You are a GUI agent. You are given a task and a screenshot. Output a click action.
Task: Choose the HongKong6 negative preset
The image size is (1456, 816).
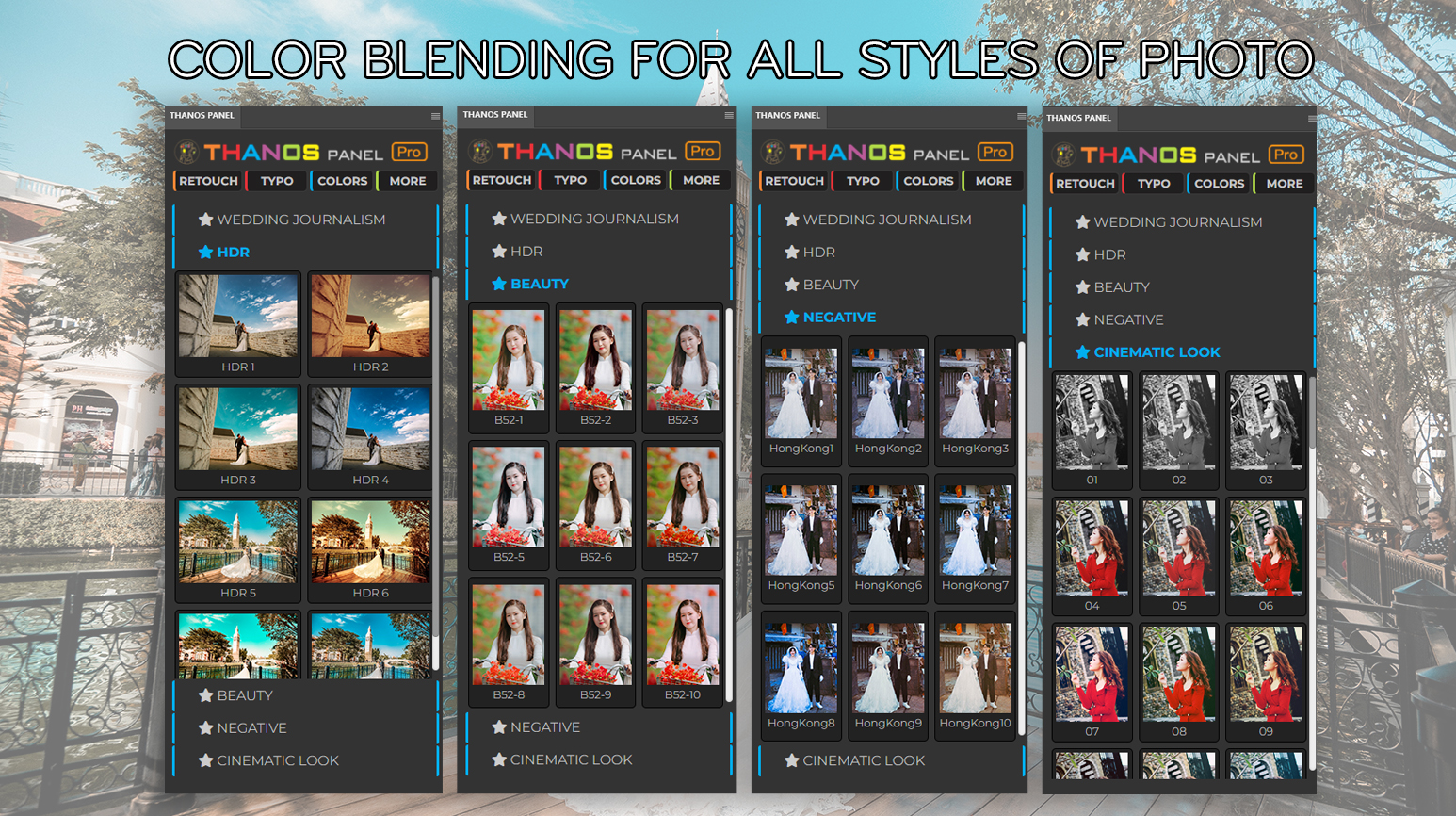(x=888, y=539)
